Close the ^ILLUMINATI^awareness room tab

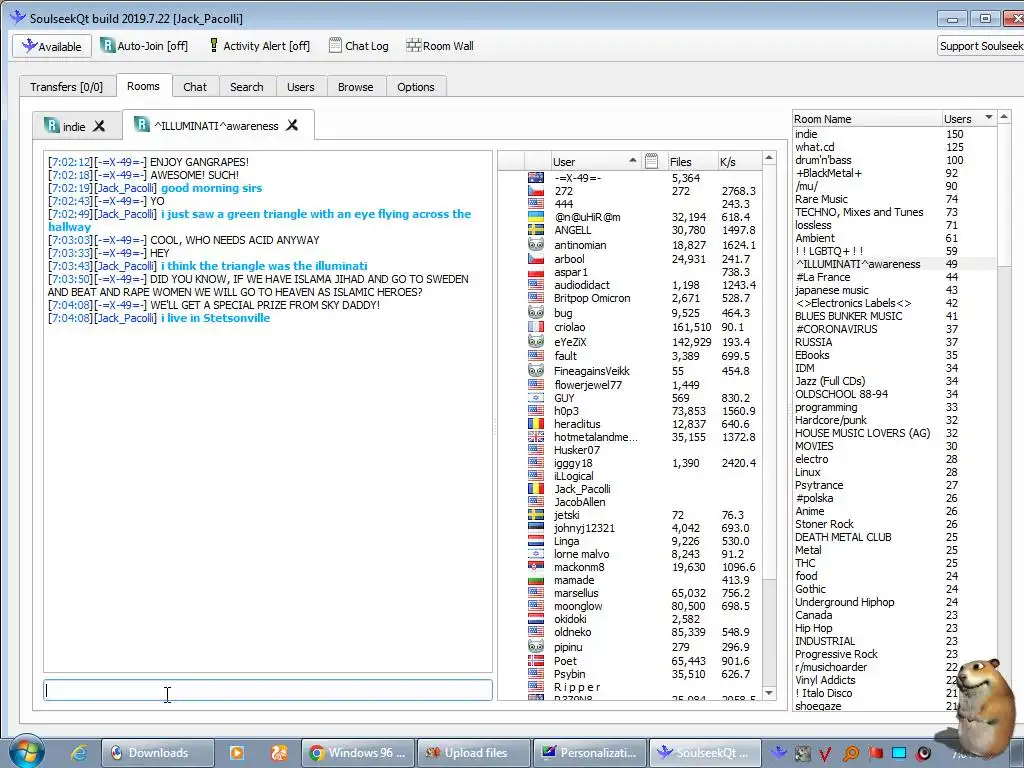pos(292,125)
